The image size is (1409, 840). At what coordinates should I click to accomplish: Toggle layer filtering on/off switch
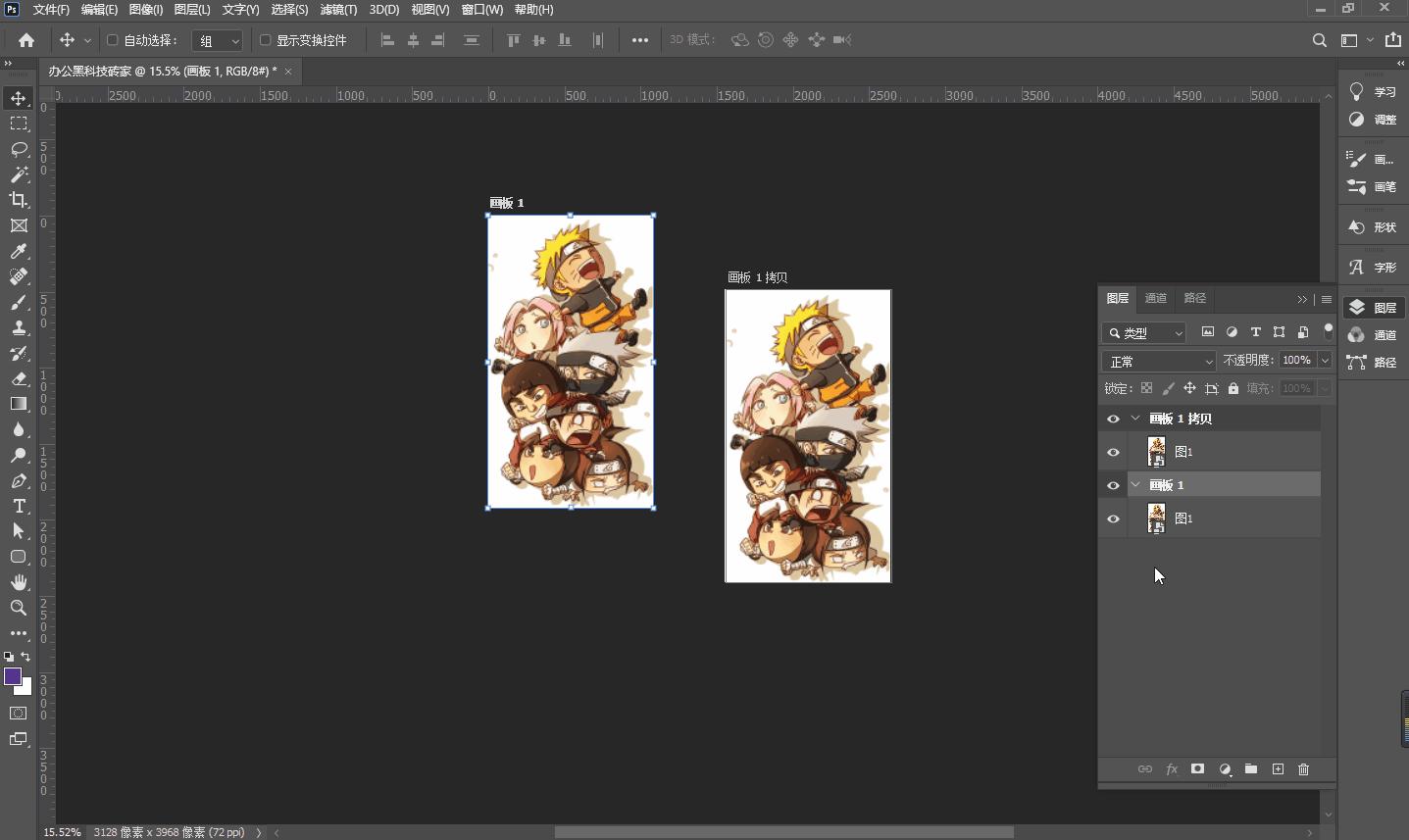1329,331
